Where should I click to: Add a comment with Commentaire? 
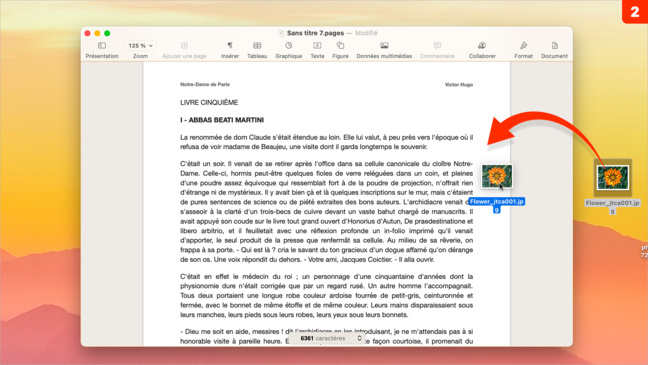(437, 50)
